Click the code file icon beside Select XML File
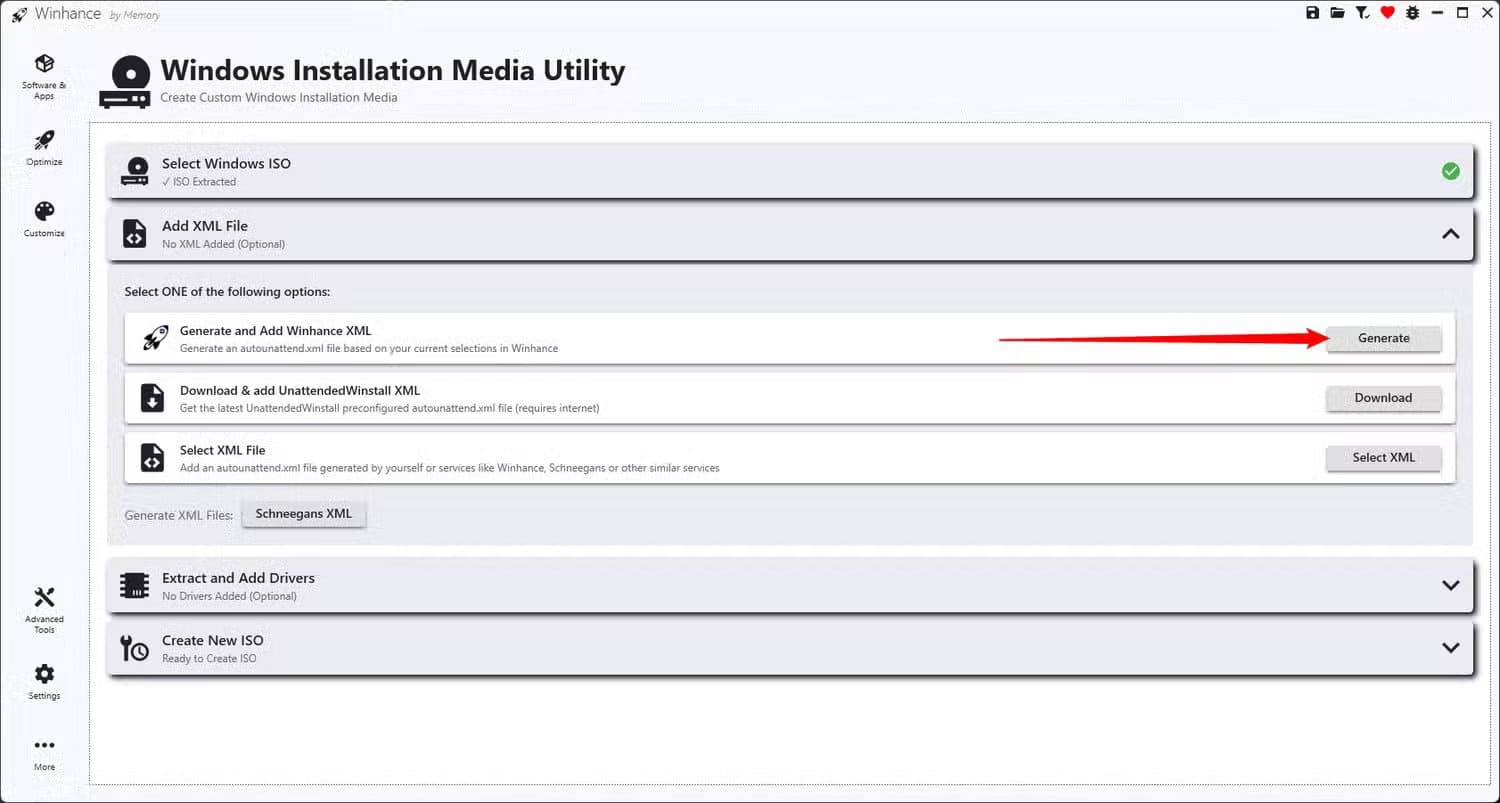Viewport: 1500px width, 803px height. 152,458
